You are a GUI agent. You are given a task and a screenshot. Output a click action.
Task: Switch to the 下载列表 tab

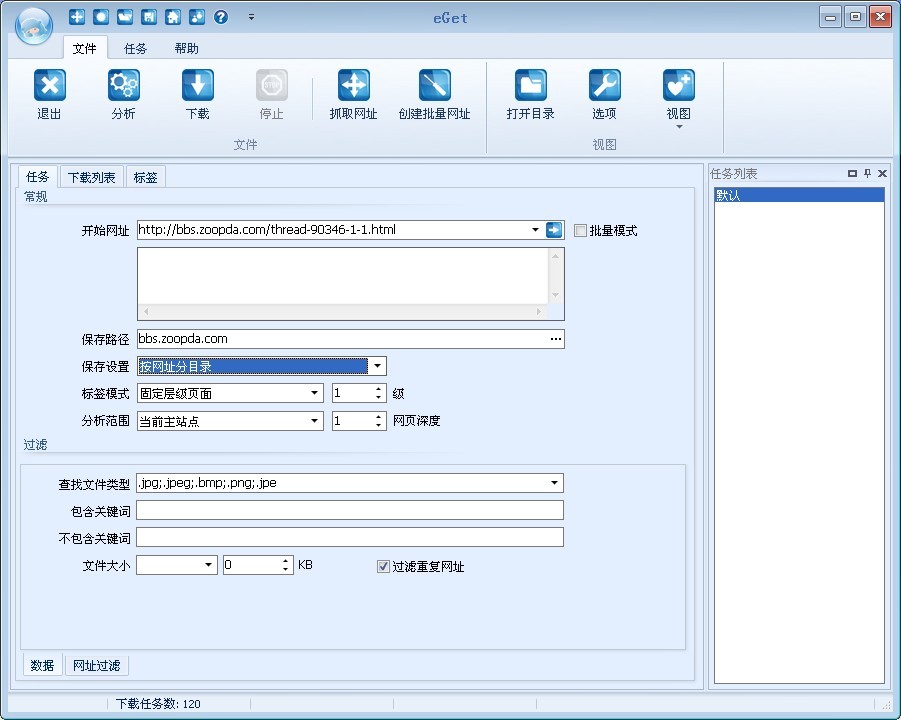[x=91, y=177]
